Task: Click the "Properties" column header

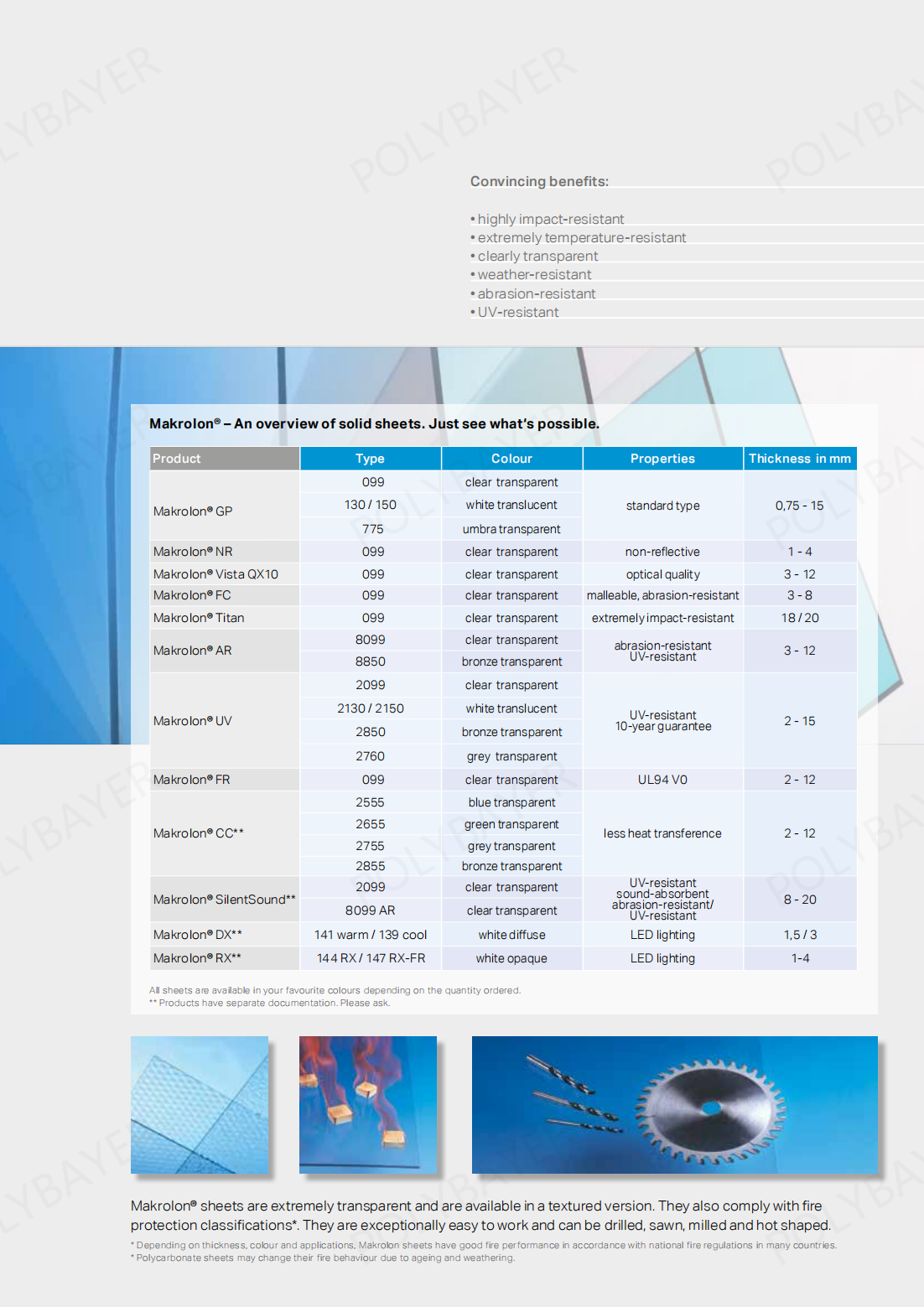Action: coord(662,459)
